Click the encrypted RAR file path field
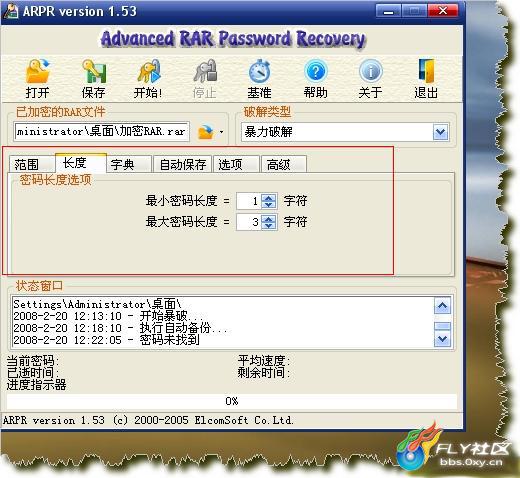Screen dimensions: 520x478 [x=102, y=132]
